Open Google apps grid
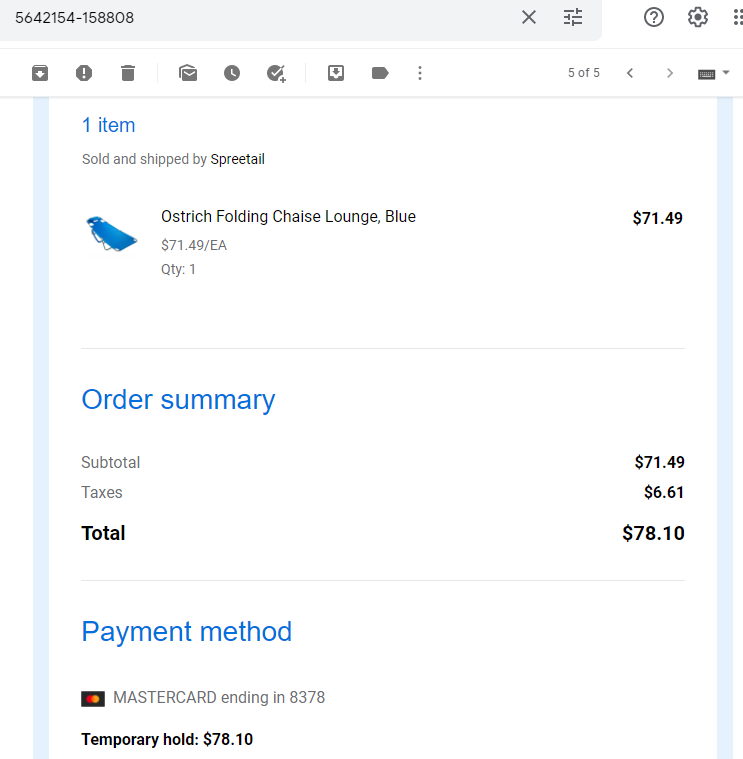This screenshot has height=759, width=743. (738, 17)
